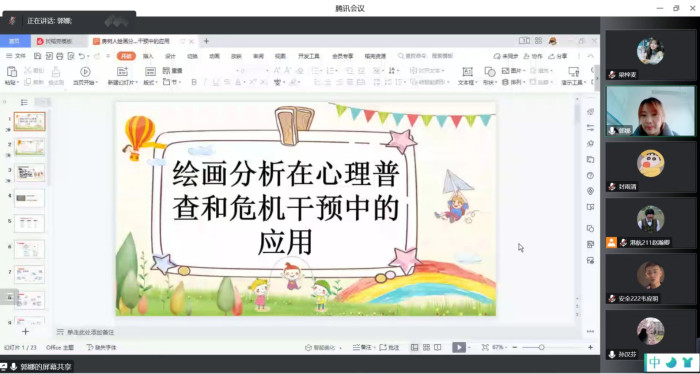The image size is (700, 374).
Task: Open the 文件 file menu
Action: (16, 56)
